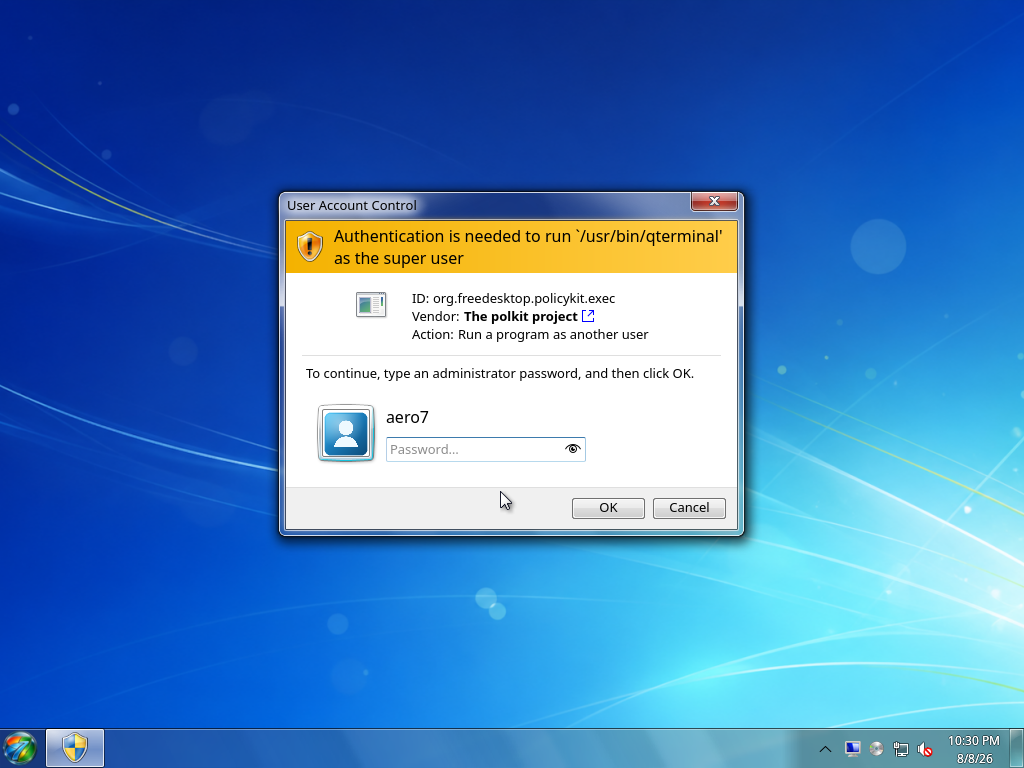Open the Start menu orb
Viewport: 1024px width, 768px height.
20,748
